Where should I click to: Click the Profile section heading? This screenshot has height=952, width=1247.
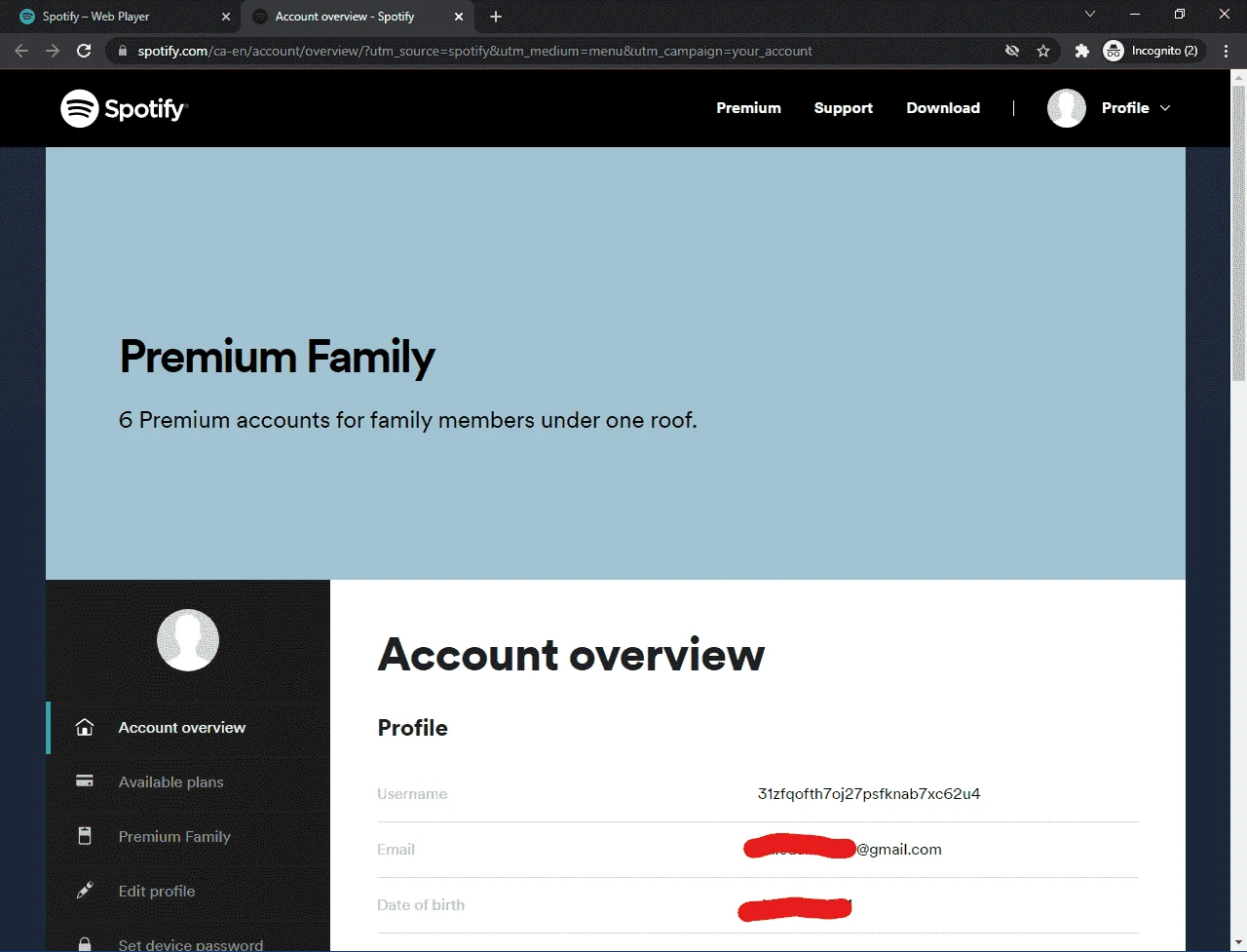413,728
